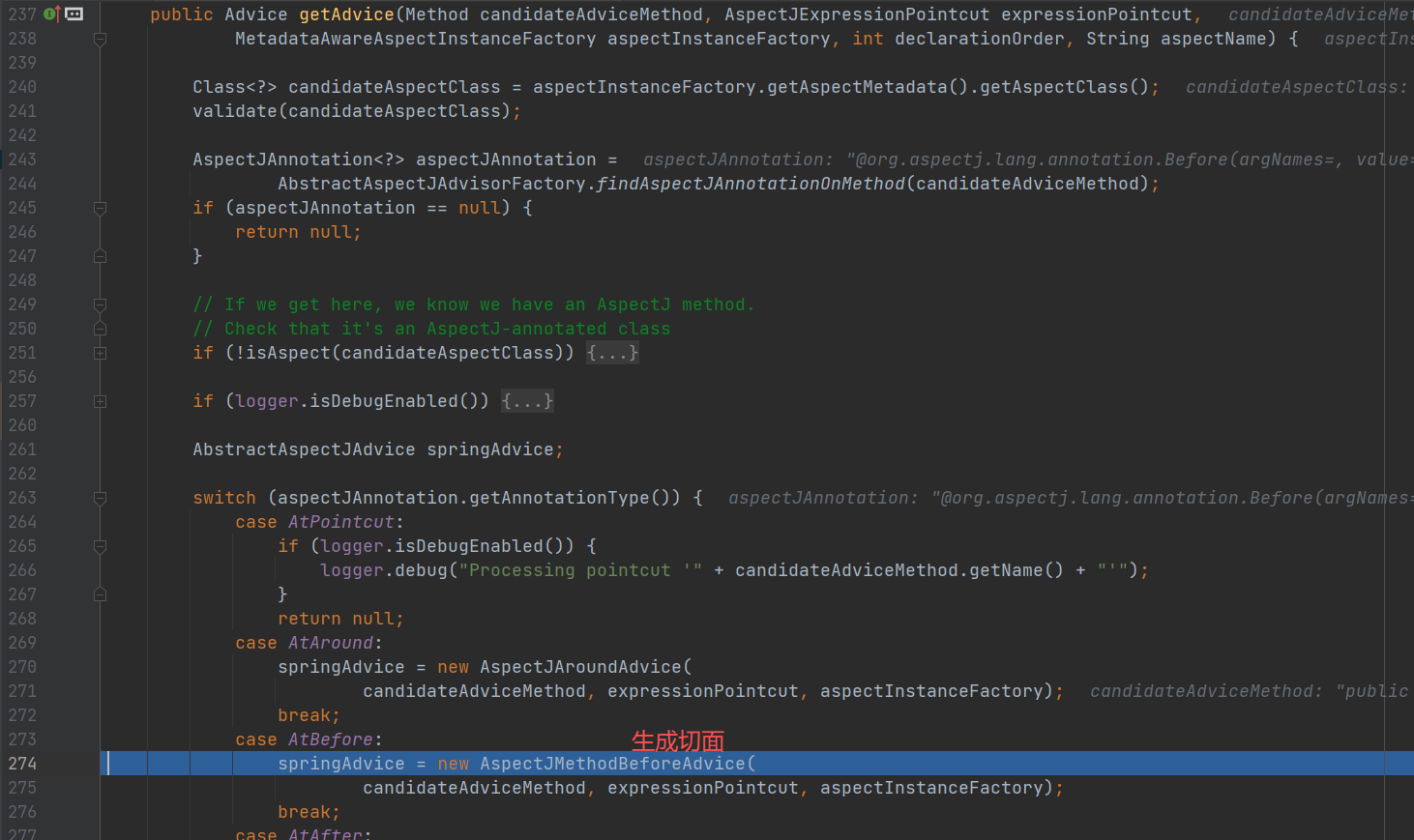Click the comment fold end marker on line 250
Screen dimensions: 1414x840
pos(100,329)
